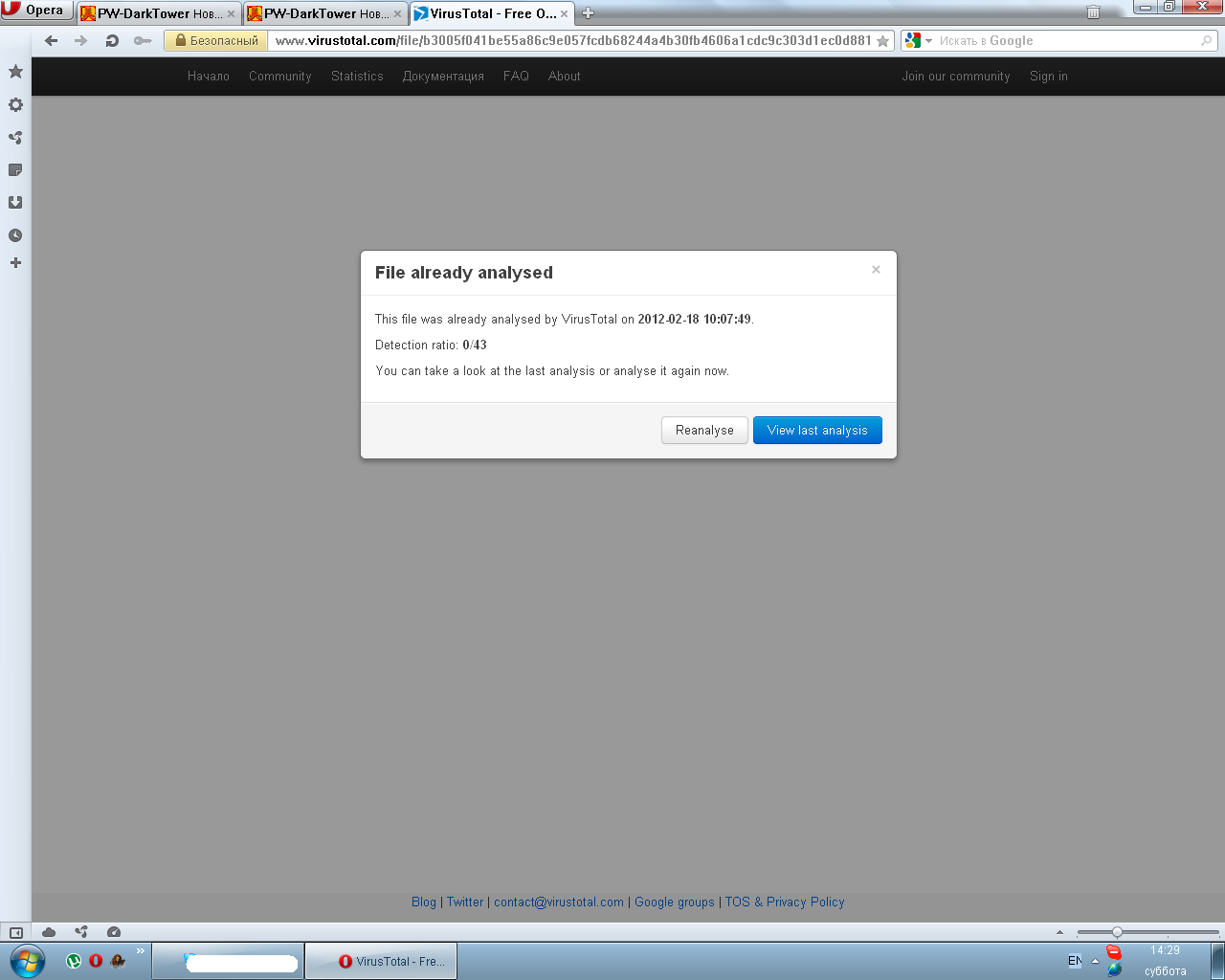Open the Bookmarks star panel in sidebar

(x=15, y=72)
